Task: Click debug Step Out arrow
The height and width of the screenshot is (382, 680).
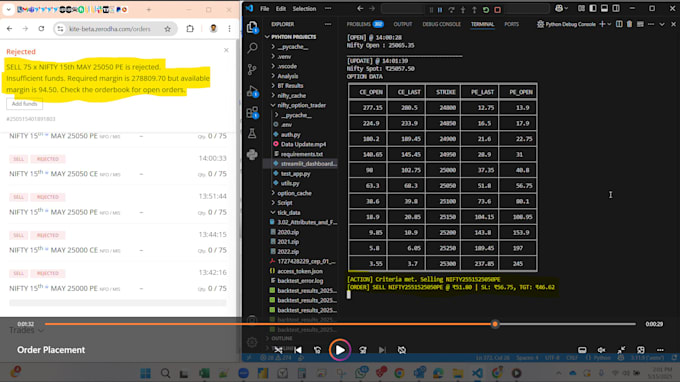Action: point(474,10)
